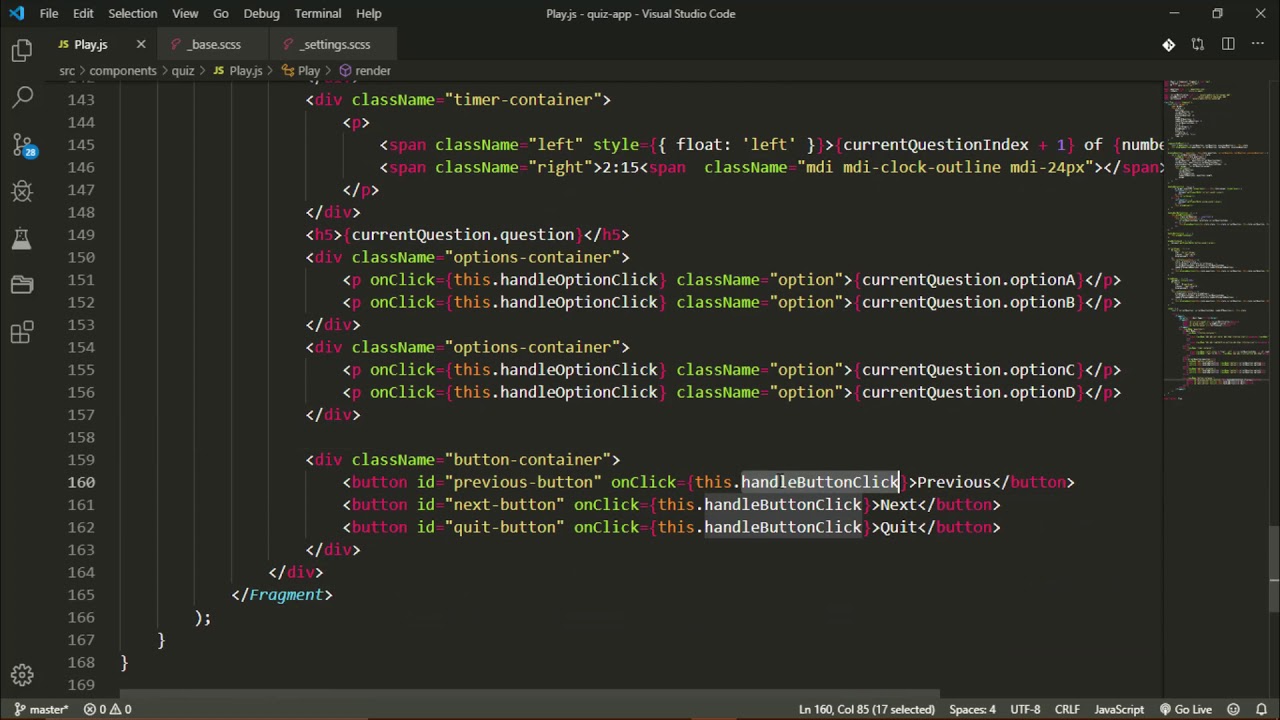Screen dimensions: 1280x720
Task: Click the warnings triangle in status bar
Action: (114, 709)
